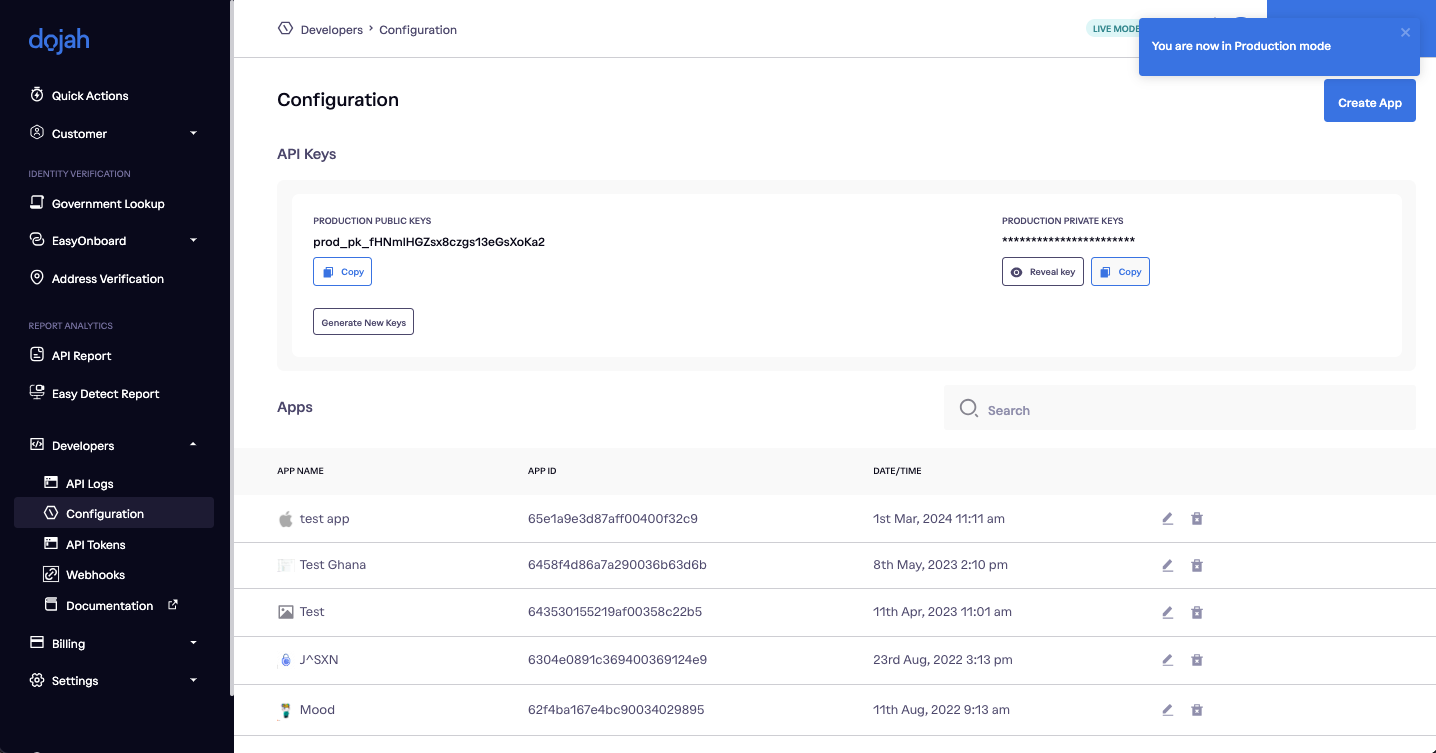Click the search magnifier icon
The height and width of the screenshot is (753, 1436).
[968, 408]
